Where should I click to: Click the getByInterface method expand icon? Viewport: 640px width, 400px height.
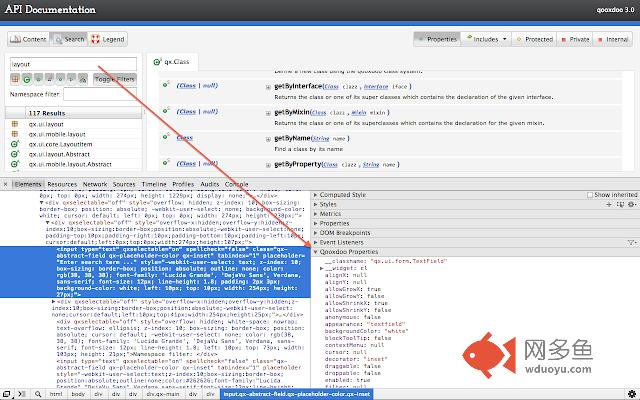click(x=268, y=87)
